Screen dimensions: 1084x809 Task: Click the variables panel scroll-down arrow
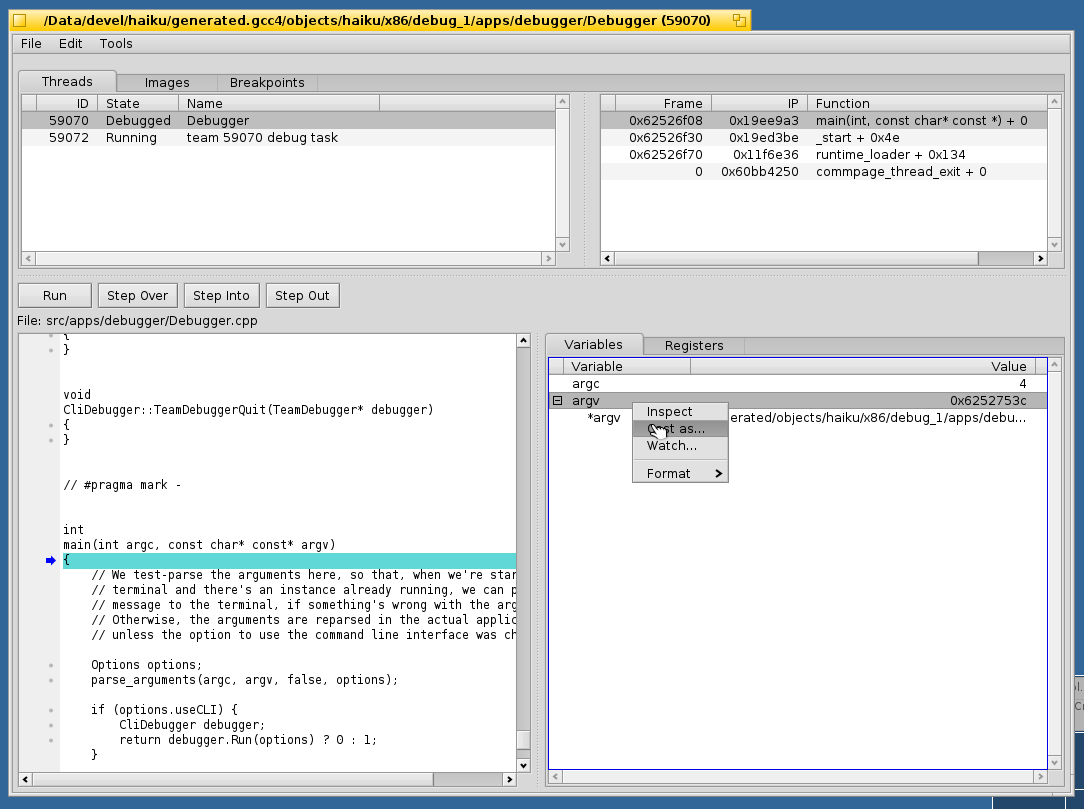point(1054,763)
